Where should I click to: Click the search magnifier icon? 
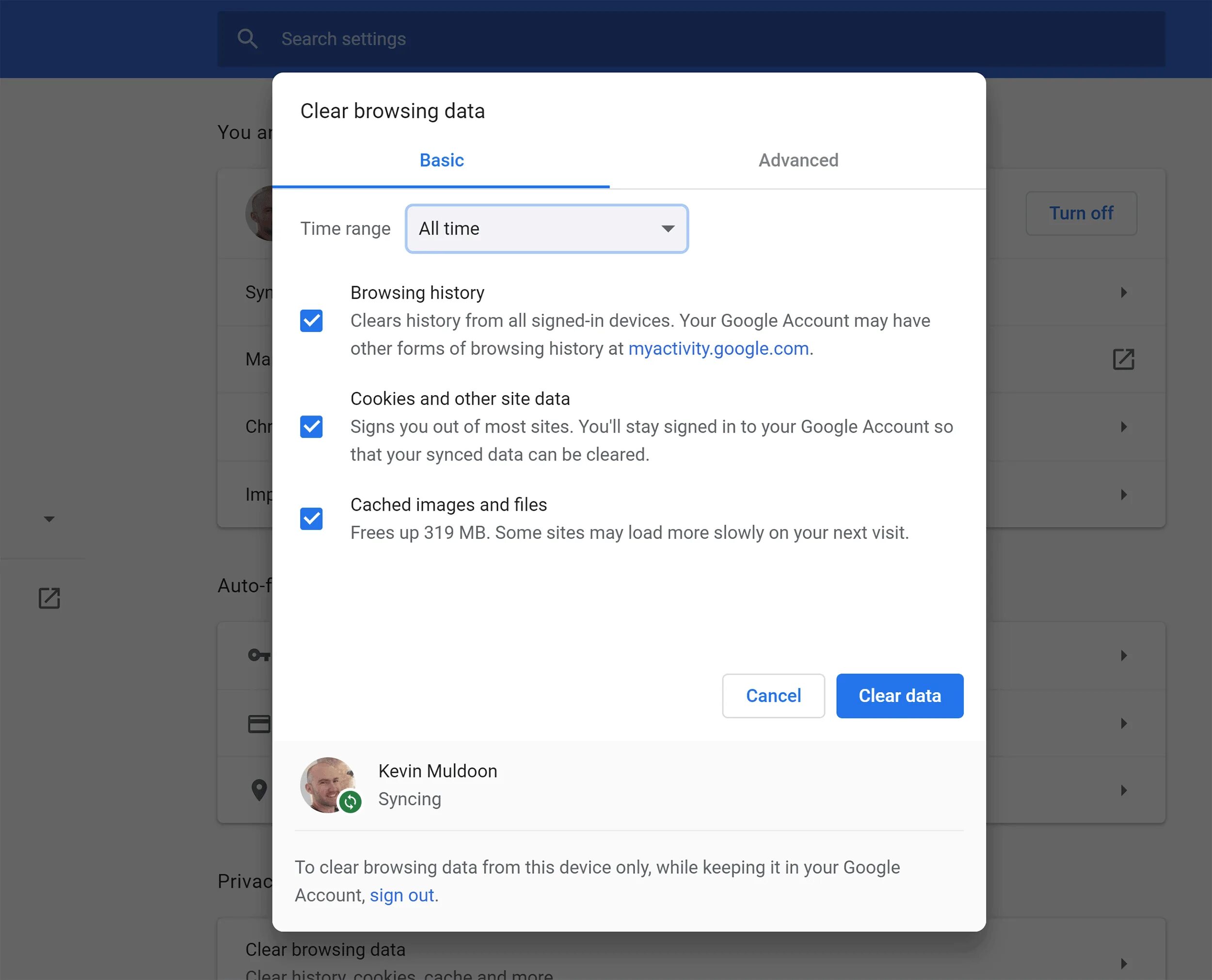[247, 39]
